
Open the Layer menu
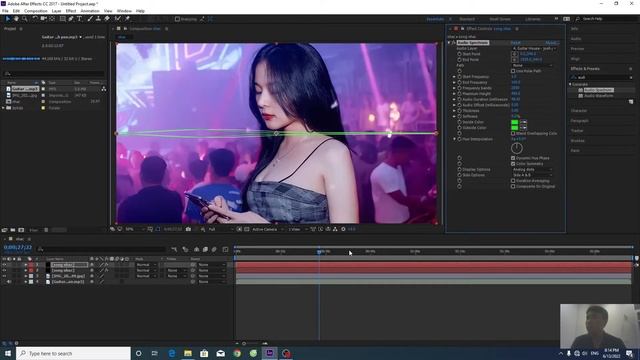coord(56,11)
